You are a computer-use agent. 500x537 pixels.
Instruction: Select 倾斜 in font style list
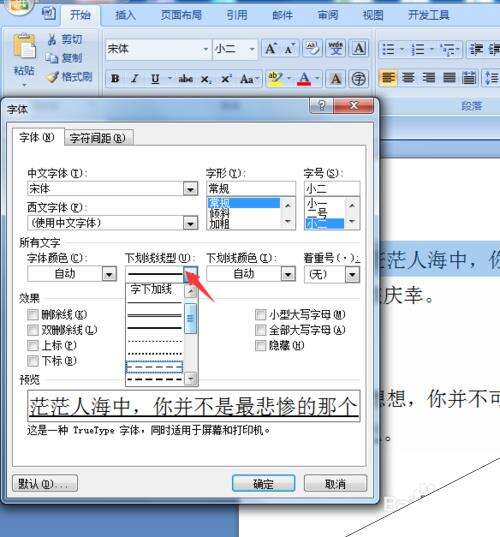coord(220,214)
